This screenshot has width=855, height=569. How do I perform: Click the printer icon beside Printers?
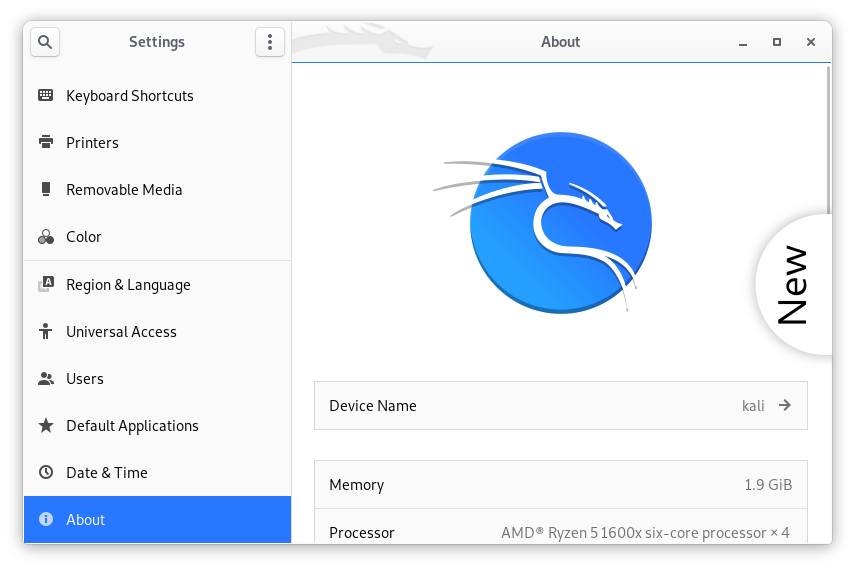pyautogui.click(x=46, y=142)
